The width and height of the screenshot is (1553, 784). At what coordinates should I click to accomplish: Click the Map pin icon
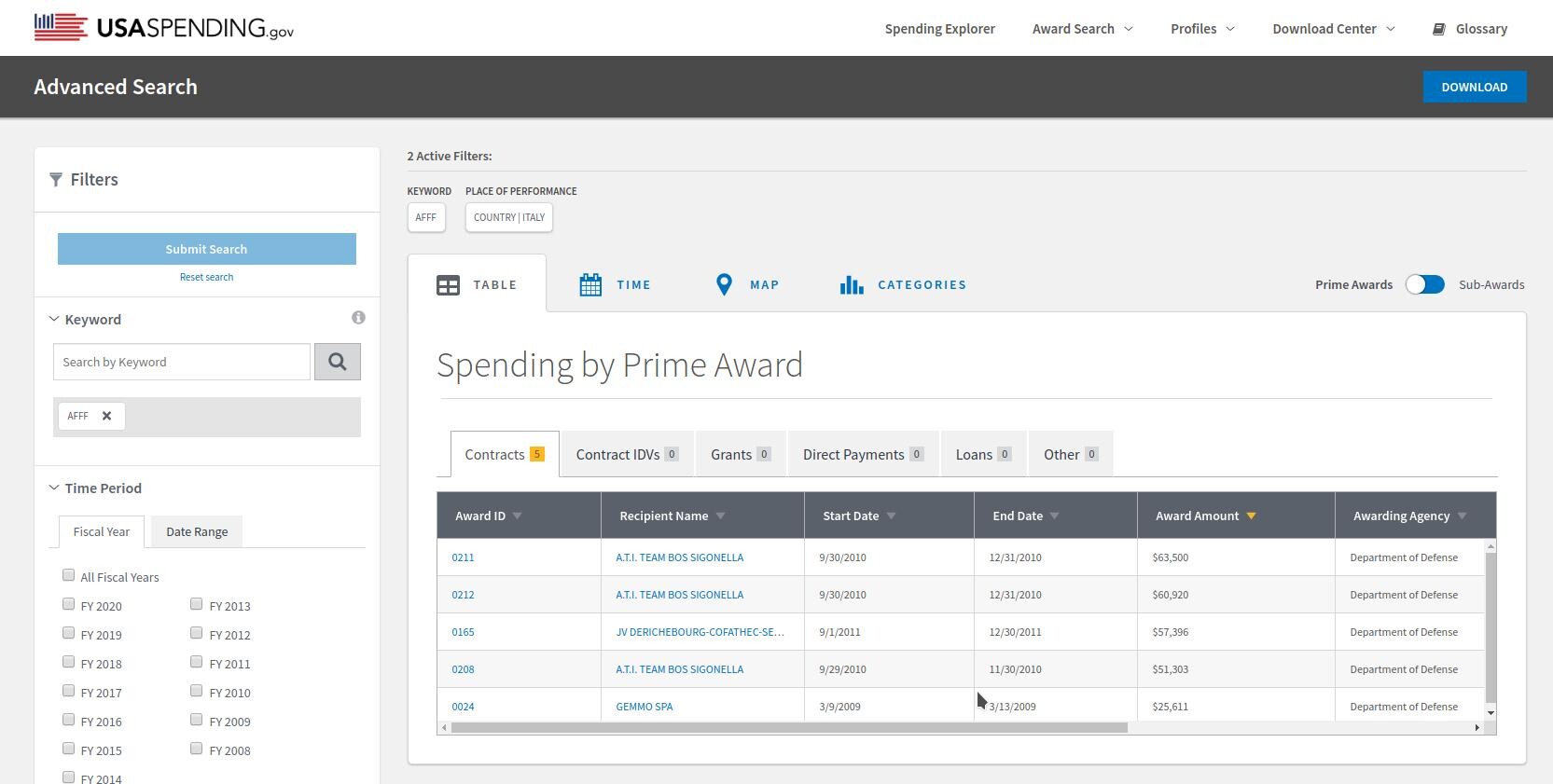pos(724,285)
